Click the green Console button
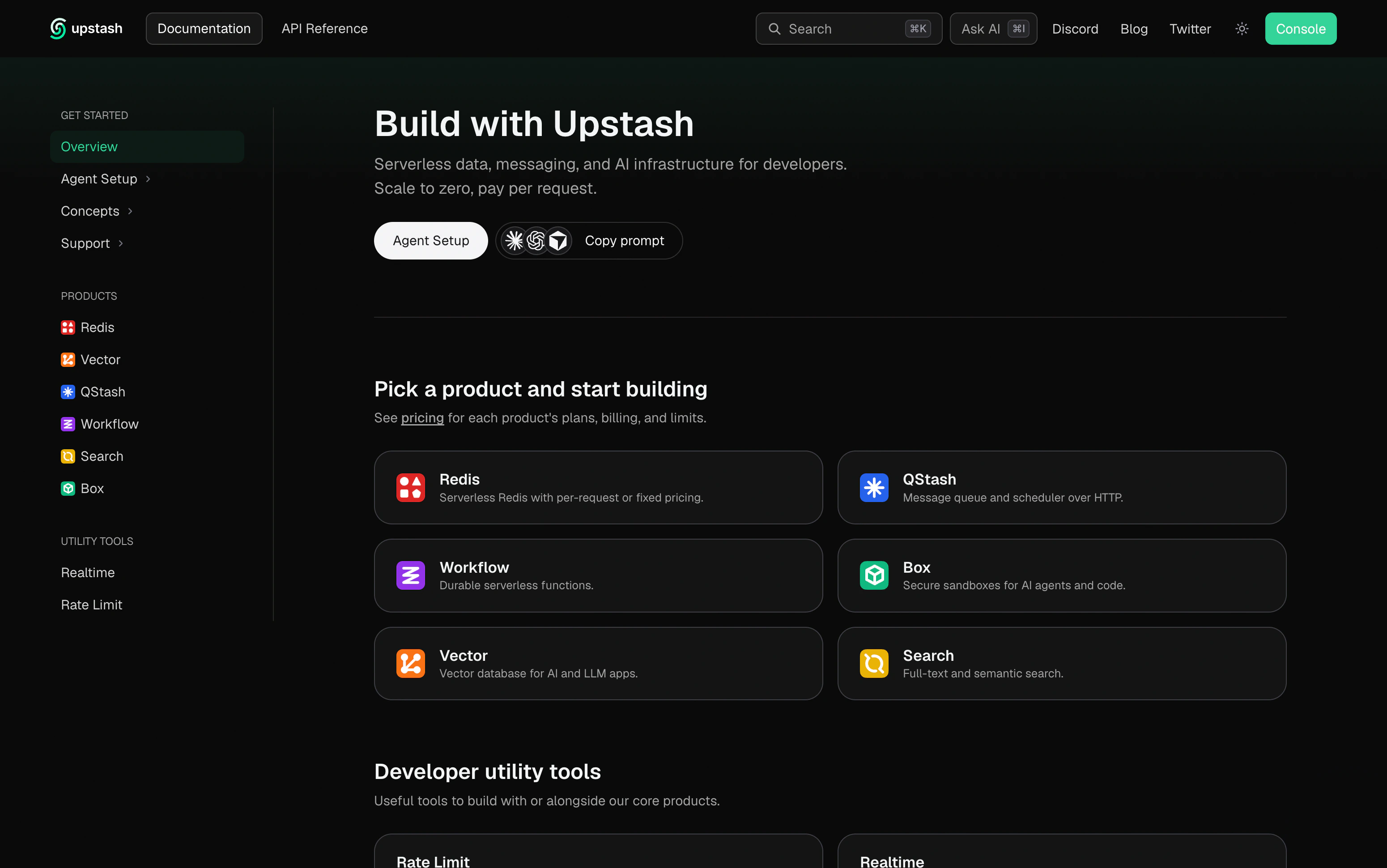Image resolution: width=1387 pixels, height=868 pixels. point(1300,29)
